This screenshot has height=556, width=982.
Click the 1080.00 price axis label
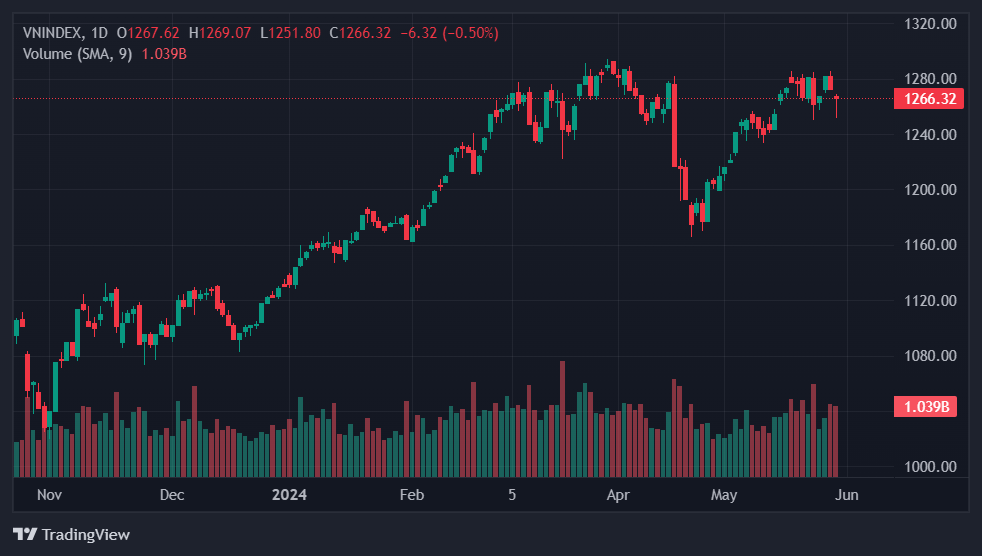(x=930, y=356)
